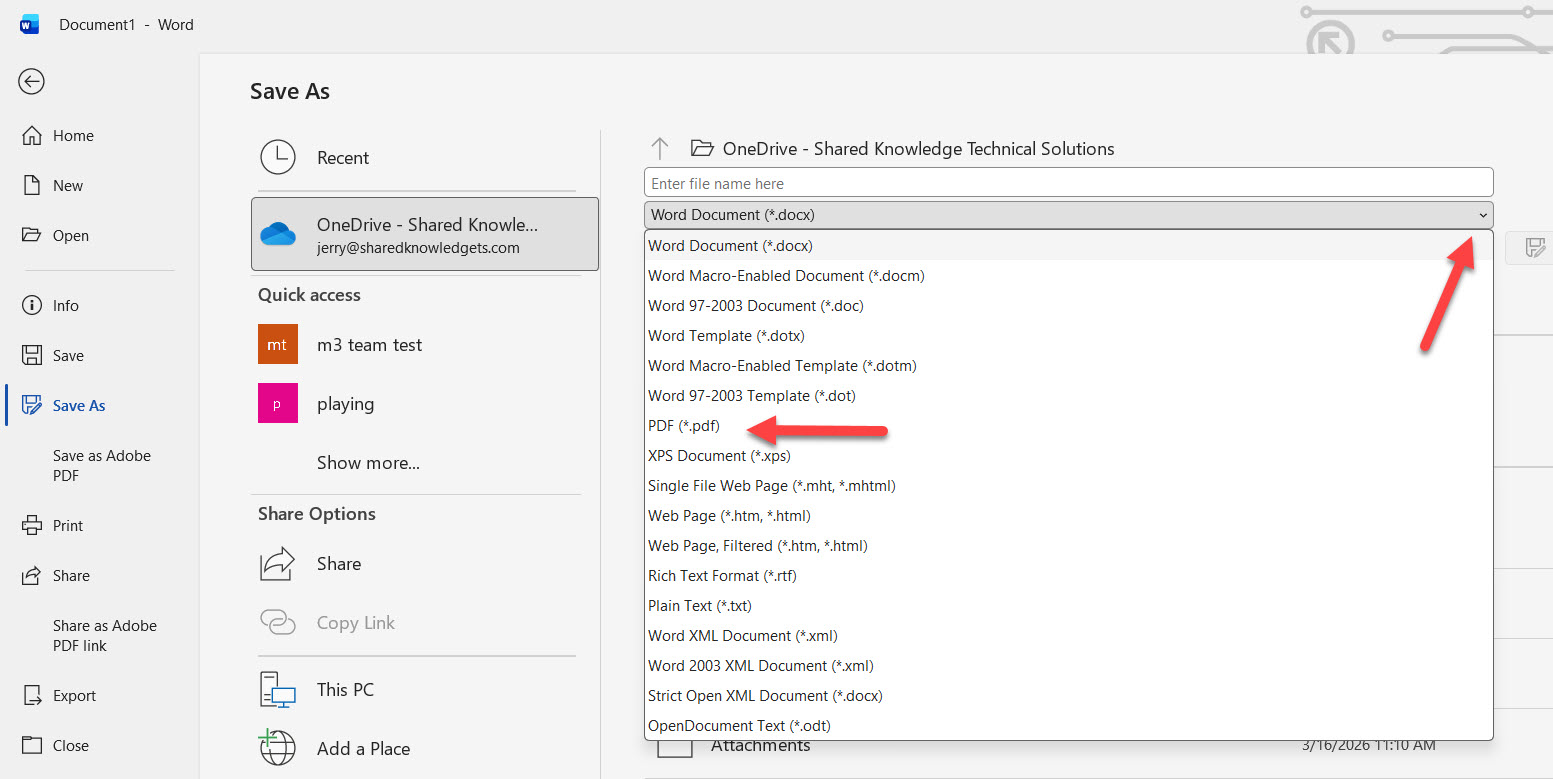Choose Web Page (*.htm, *.html)
This screenshot has height=779, width=1553.
click(x=1068, y=516)
